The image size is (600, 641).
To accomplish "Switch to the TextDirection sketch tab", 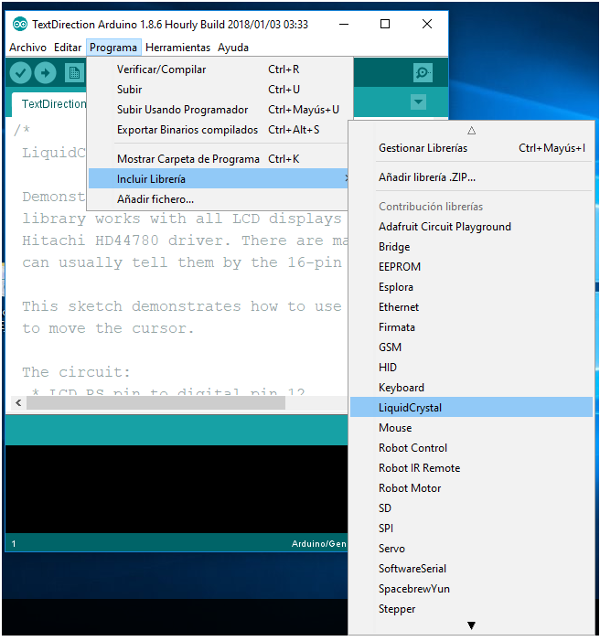I will 50,104.
